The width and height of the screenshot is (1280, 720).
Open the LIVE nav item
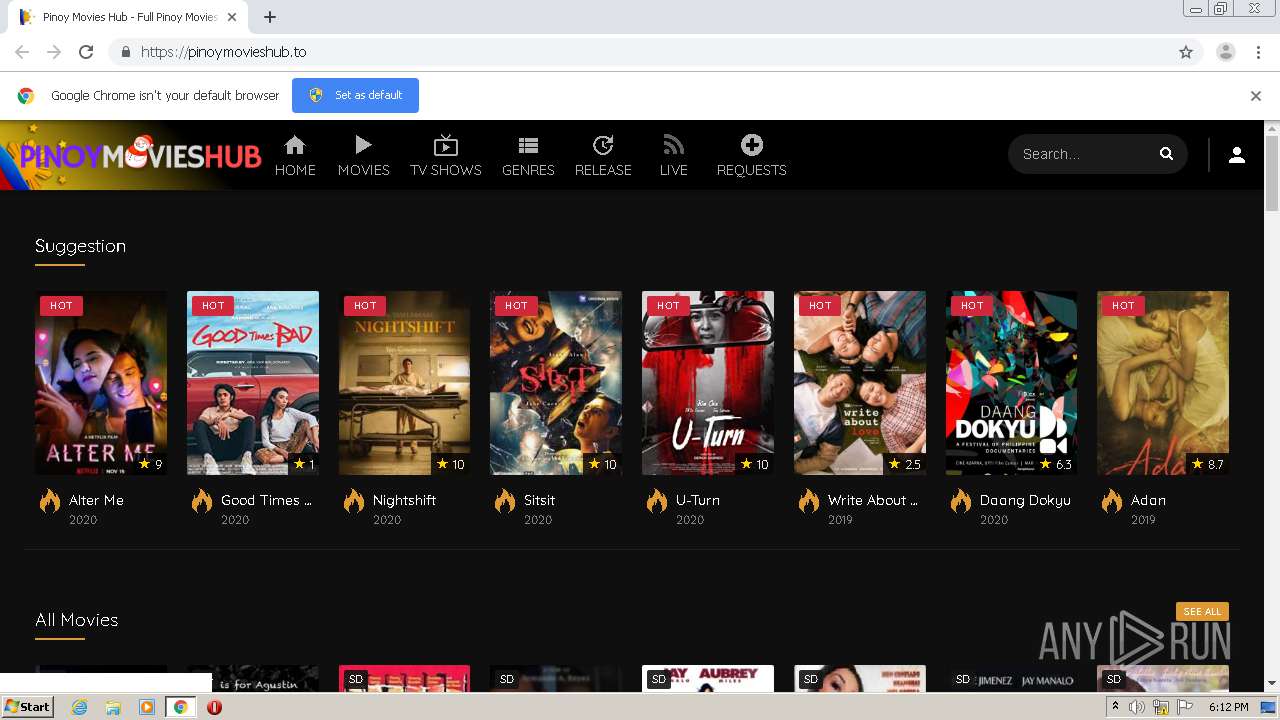pyautogui.click(x=673, y=157)
